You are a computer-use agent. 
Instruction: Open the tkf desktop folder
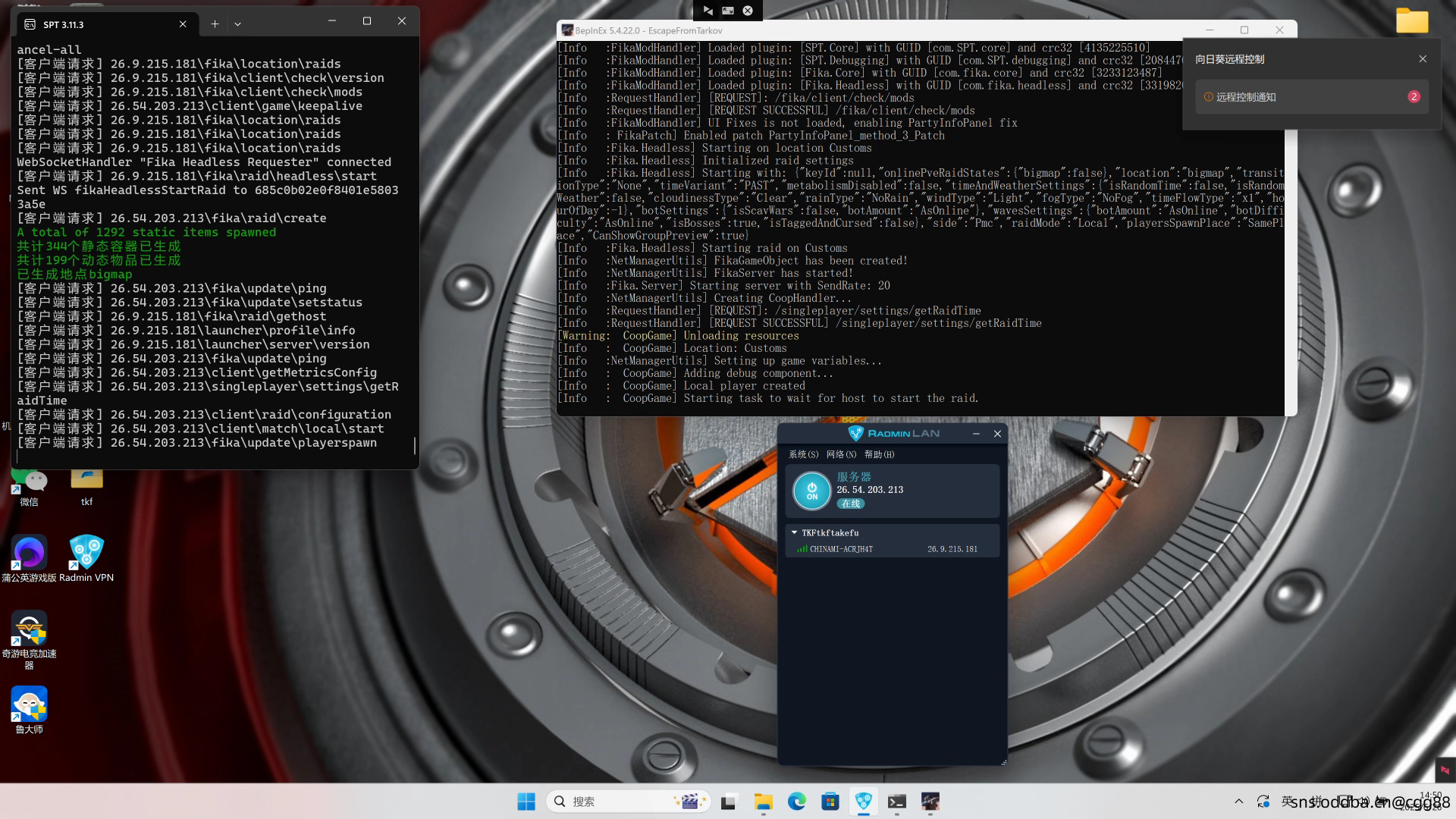(x=86, y=487)
